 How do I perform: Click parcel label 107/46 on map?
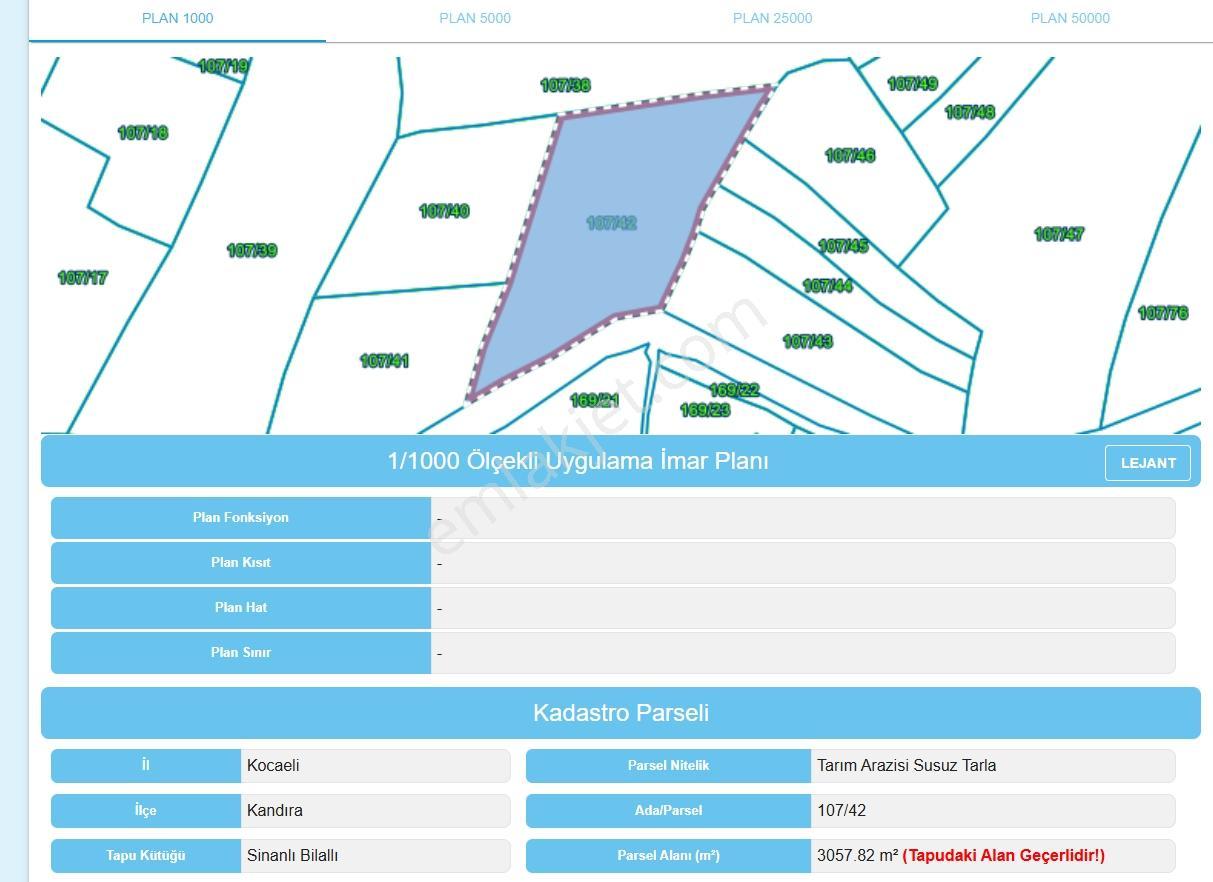coord(850,156)
